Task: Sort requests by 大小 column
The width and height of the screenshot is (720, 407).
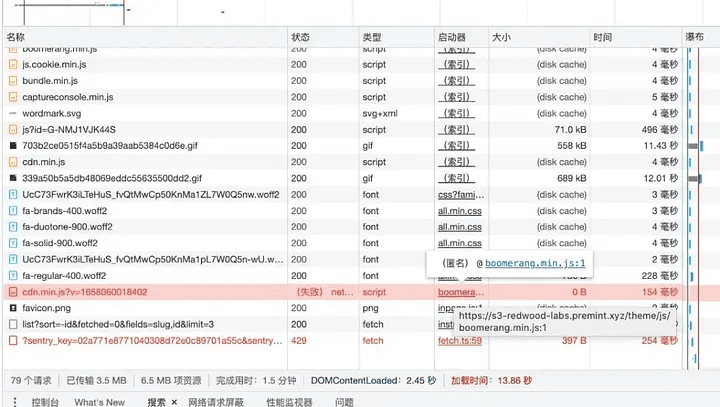Action: [540, 37]
